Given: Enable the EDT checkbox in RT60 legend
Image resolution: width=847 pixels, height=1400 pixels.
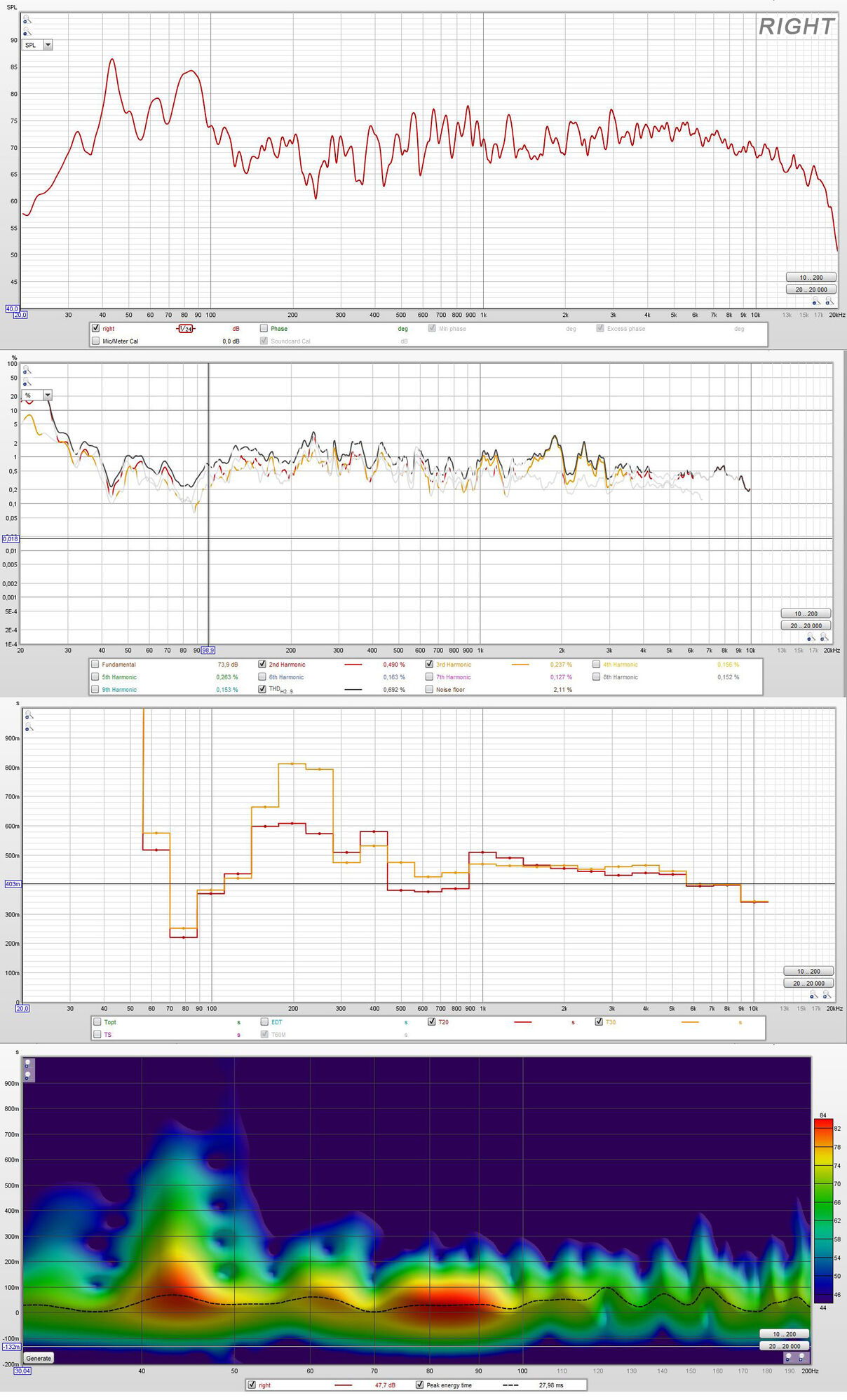Looking at the screenshot, I should pyautogui.click(x=265, y=1021).
